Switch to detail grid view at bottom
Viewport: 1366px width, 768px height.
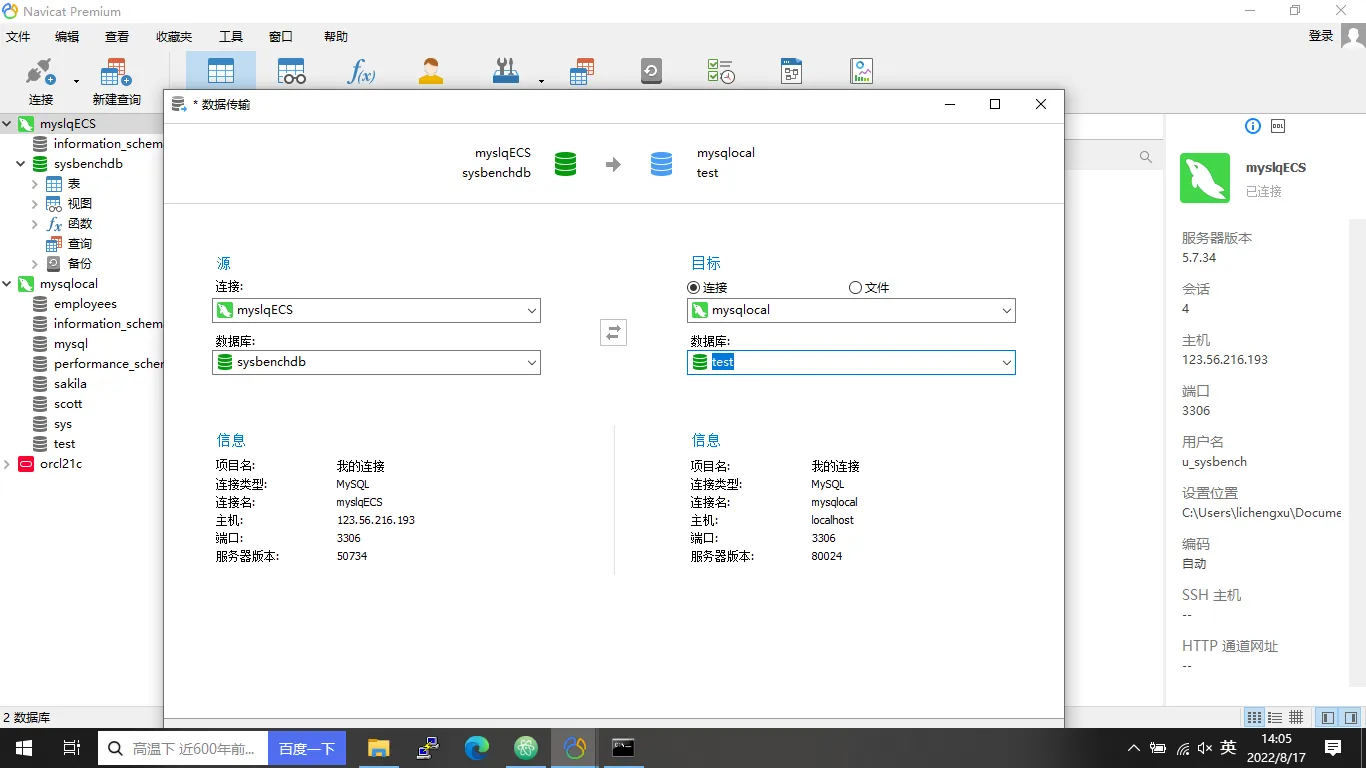1296,717
